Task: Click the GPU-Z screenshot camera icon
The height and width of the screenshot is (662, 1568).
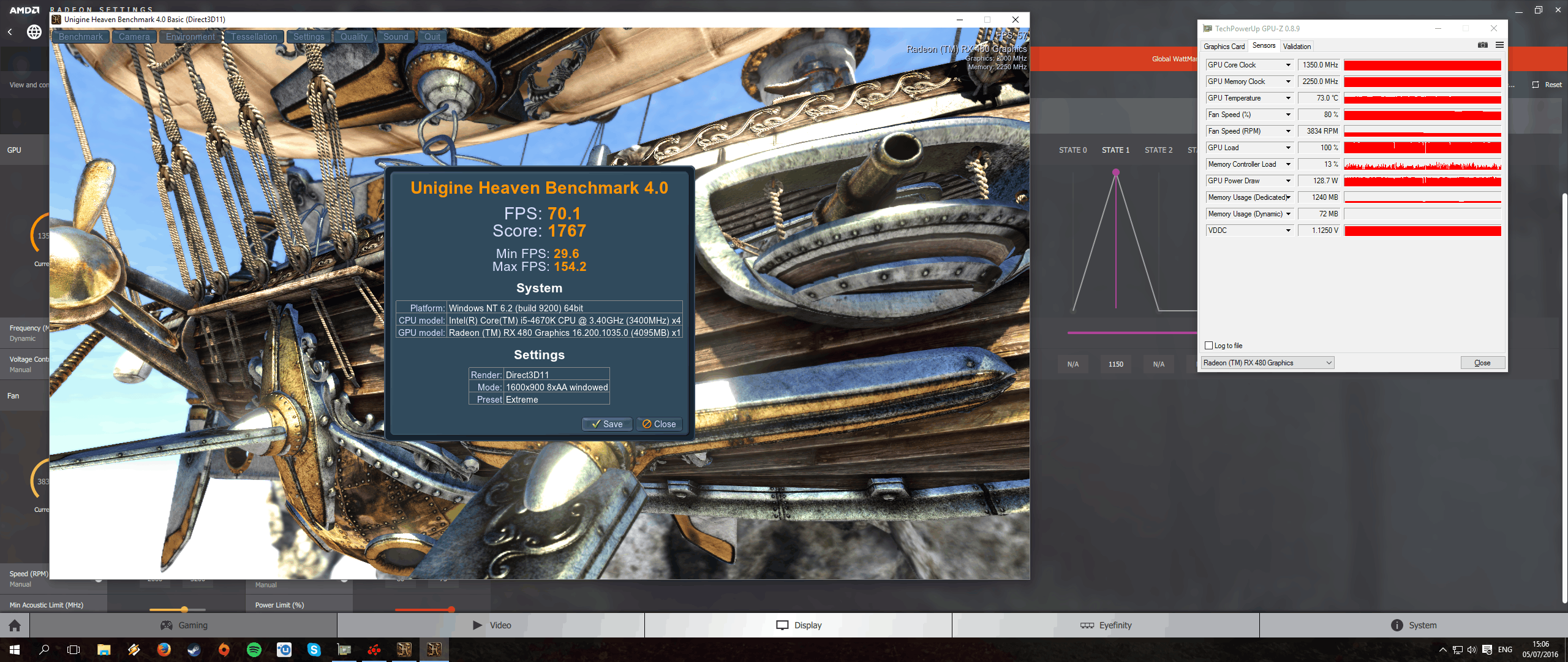Action: 1482,45
